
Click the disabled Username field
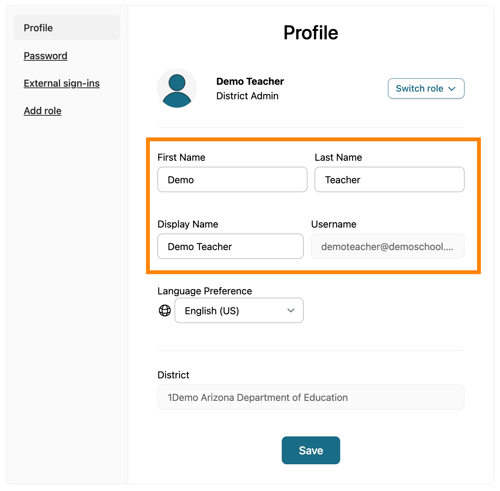coord(388,246)
